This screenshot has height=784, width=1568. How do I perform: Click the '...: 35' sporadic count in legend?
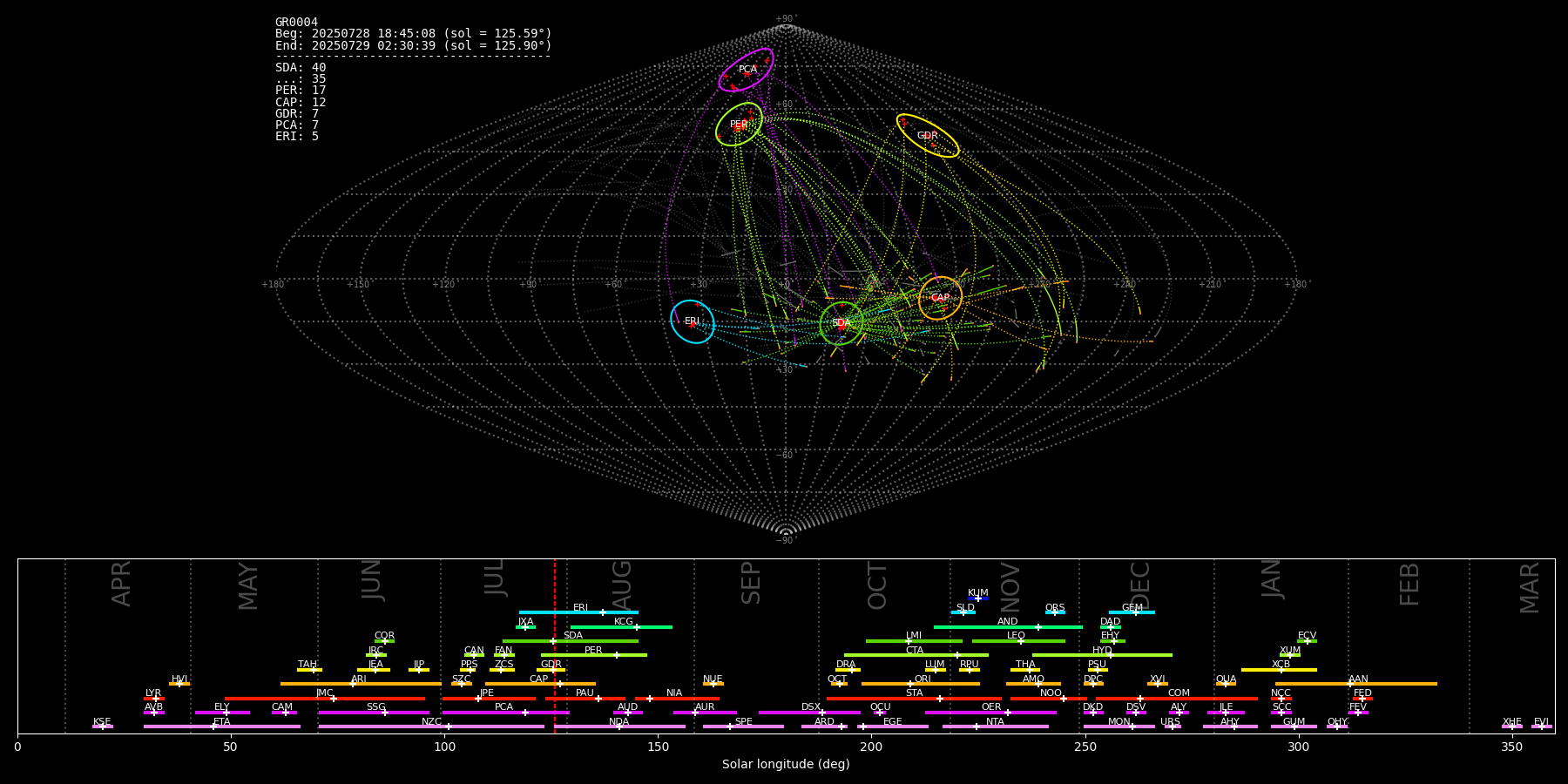301,79
